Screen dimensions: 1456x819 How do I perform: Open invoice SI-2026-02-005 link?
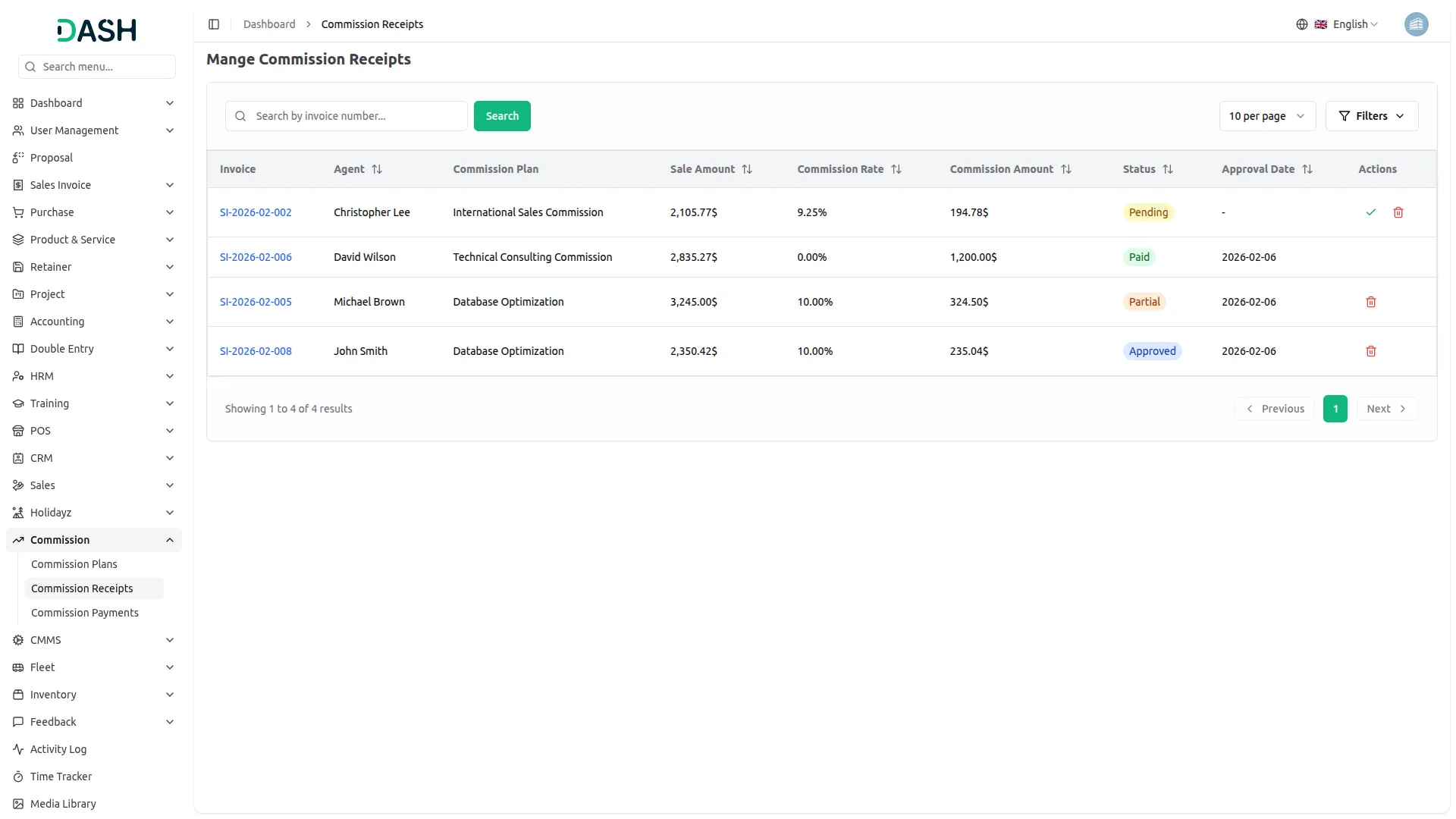tap(256, 302)
